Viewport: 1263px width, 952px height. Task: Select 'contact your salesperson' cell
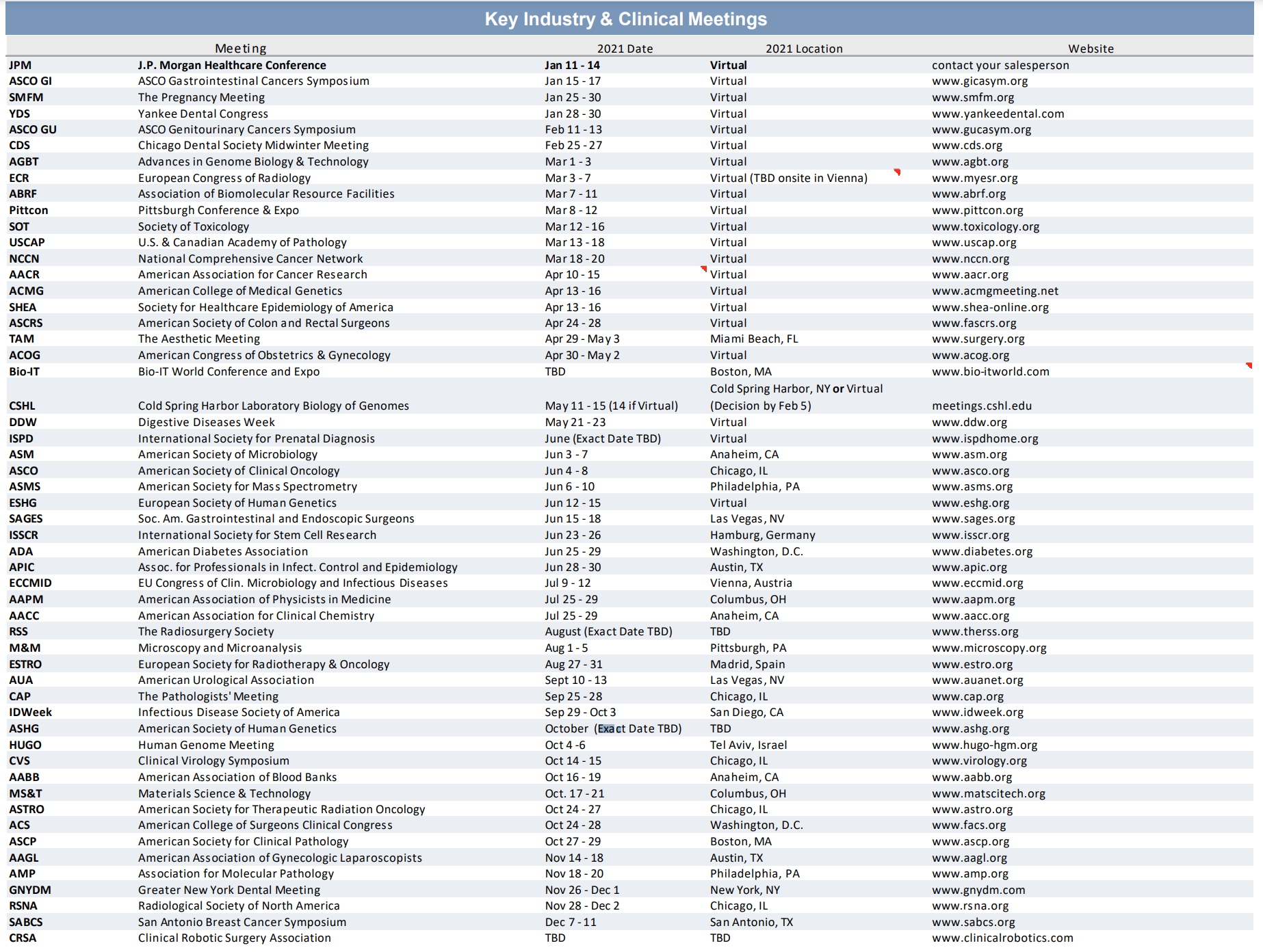pyautogui.click(x=1000, y=66)
